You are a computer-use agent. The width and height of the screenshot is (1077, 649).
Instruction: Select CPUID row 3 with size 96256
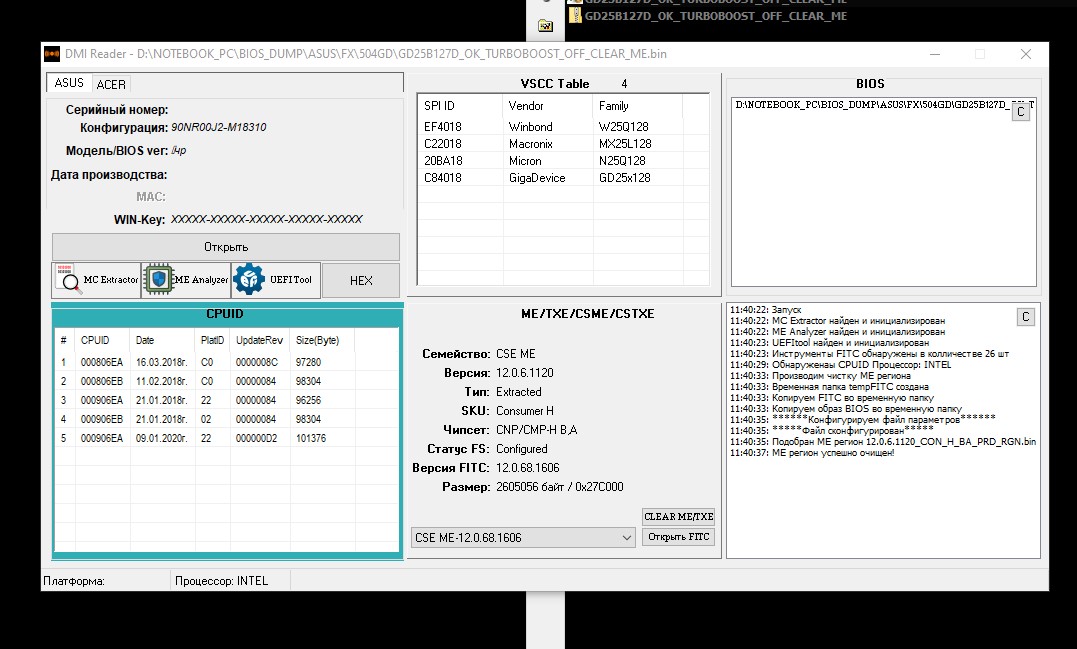click(226, 400)
